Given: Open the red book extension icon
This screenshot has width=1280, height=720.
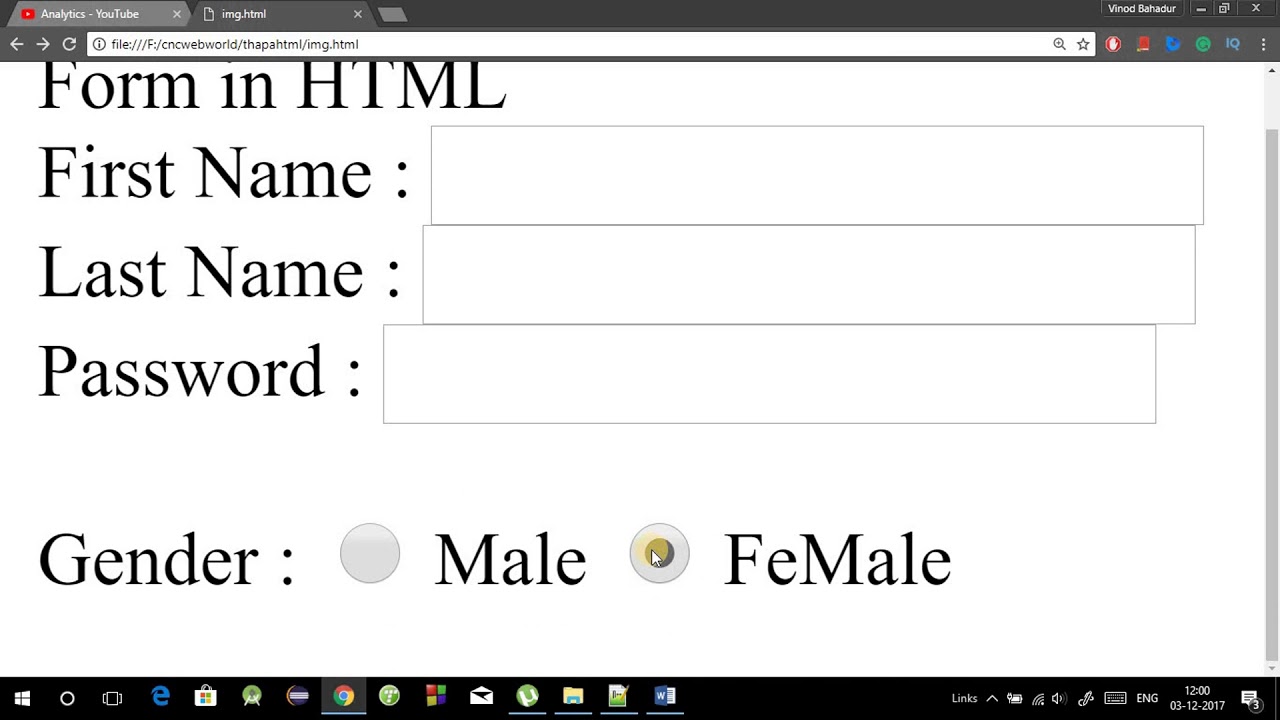Looking at the screenshot, I should click(1143, 44).
